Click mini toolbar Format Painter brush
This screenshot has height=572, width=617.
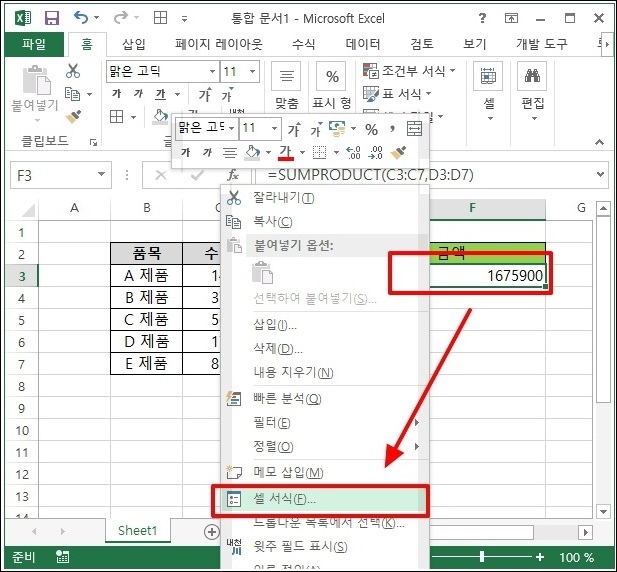click(x=398, y=152)
